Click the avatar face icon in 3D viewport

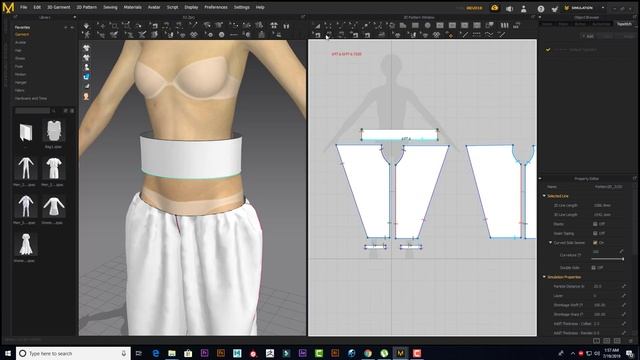[x=86, y=97]
